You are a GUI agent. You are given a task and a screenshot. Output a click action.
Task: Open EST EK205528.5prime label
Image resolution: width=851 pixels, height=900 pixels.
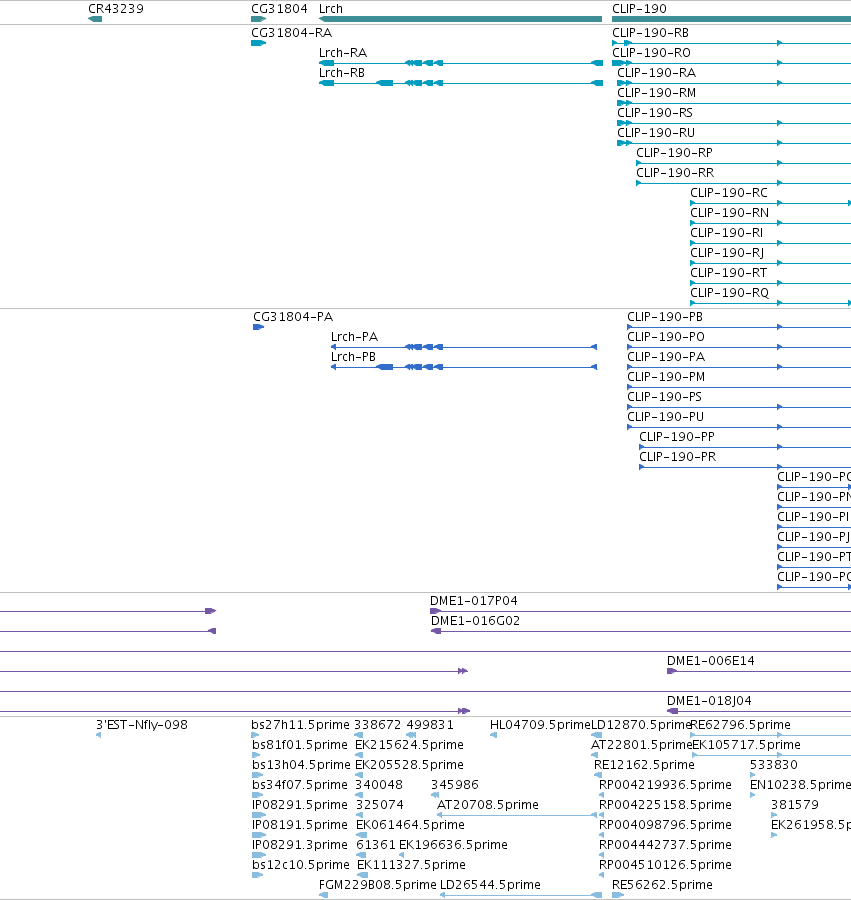click(x=409, y=765)
